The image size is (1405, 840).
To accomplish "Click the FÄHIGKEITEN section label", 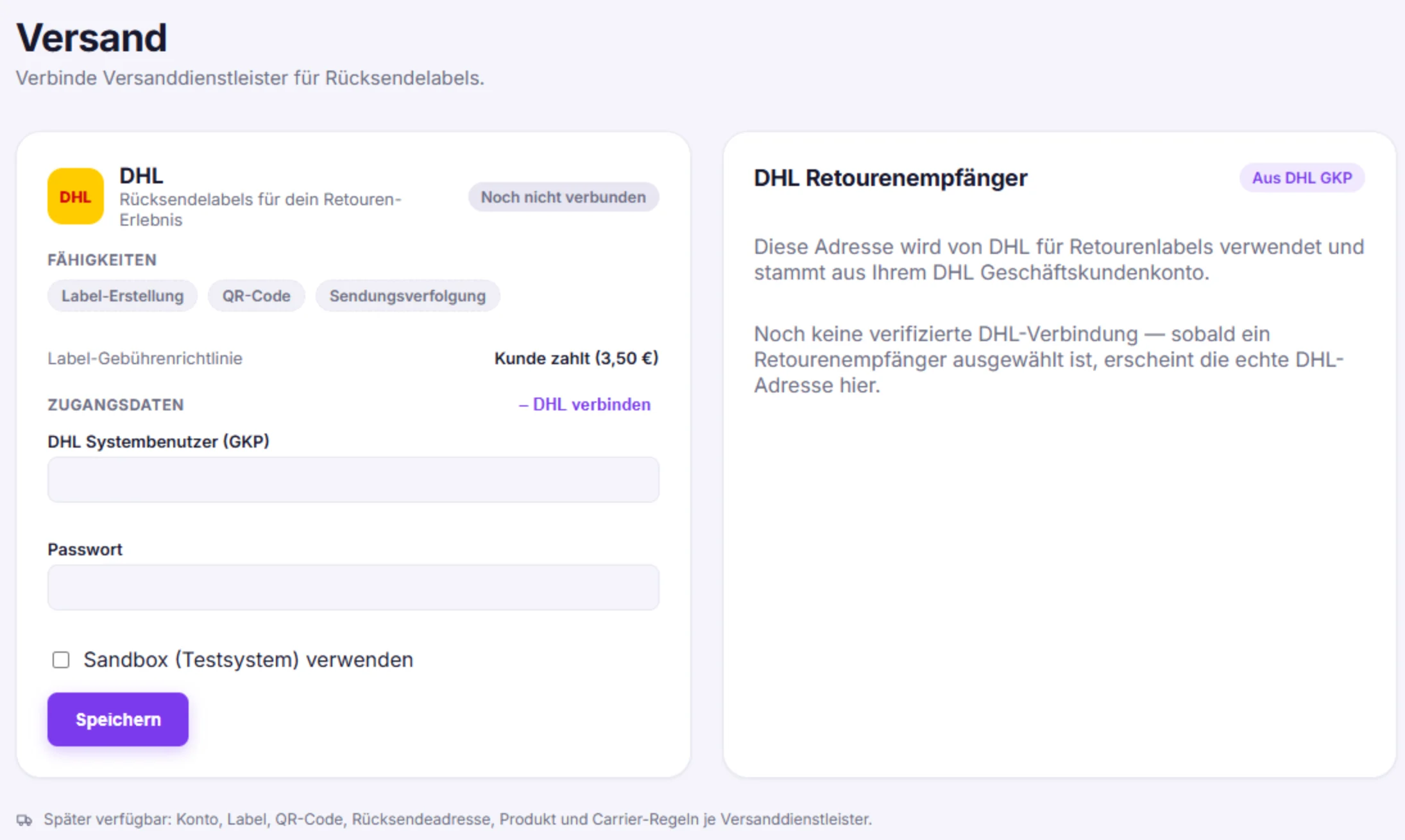I will click(102, 260).
